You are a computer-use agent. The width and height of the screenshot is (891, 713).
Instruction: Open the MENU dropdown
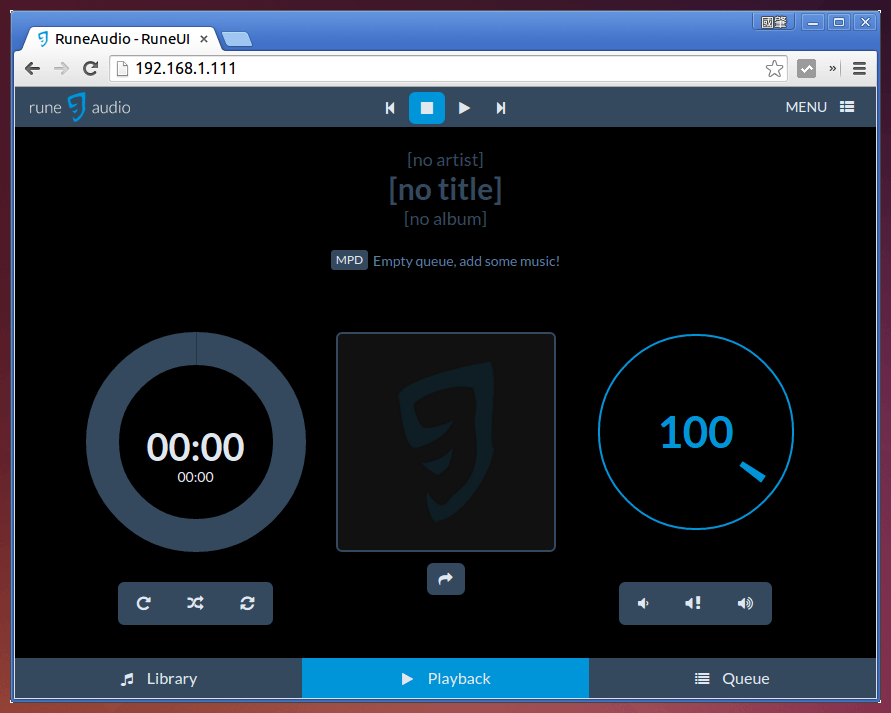[819, 107]
